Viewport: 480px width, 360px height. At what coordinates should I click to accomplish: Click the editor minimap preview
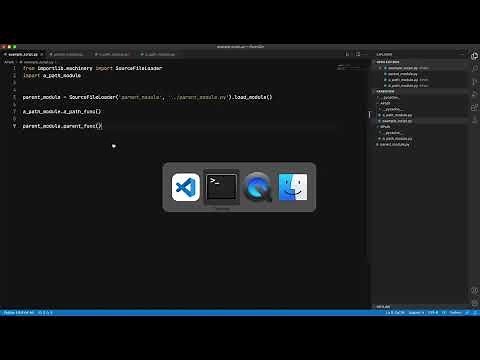348,67
